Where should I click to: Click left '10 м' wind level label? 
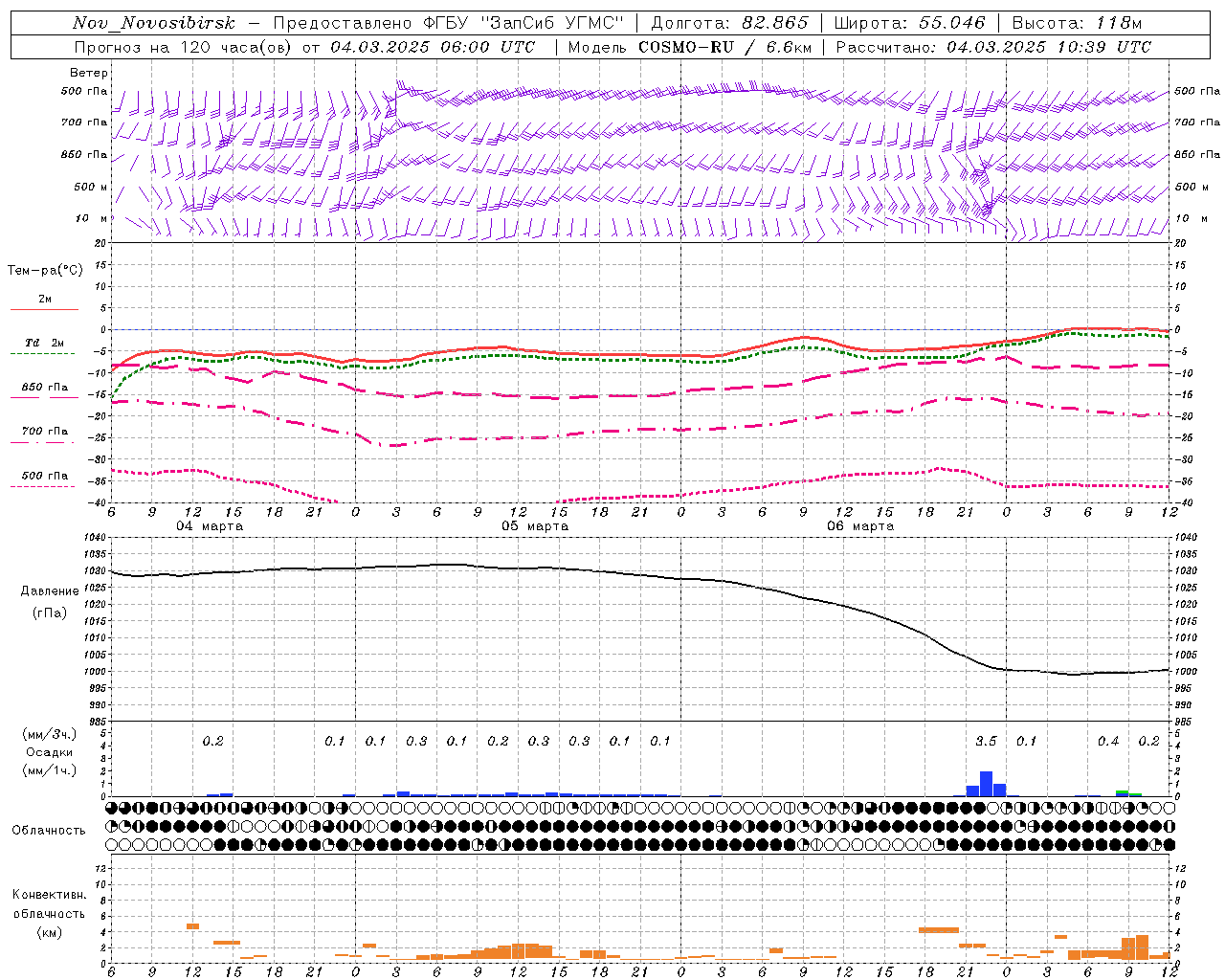(x=91, y=218)
